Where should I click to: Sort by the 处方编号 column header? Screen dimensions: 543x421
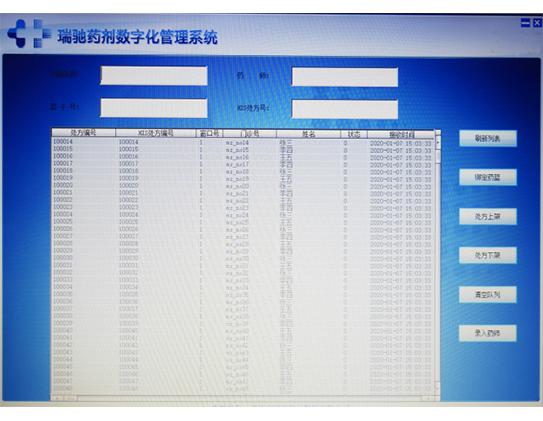(83, 133)
